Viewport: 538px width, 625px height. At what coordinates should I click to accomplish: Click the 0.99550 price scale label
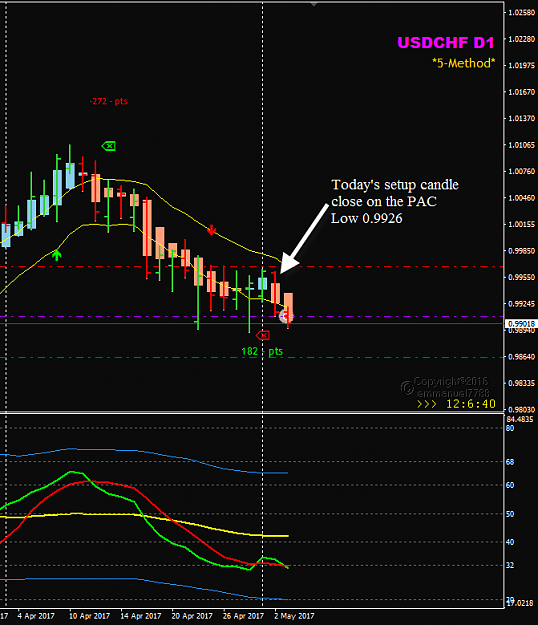[522, 277]
